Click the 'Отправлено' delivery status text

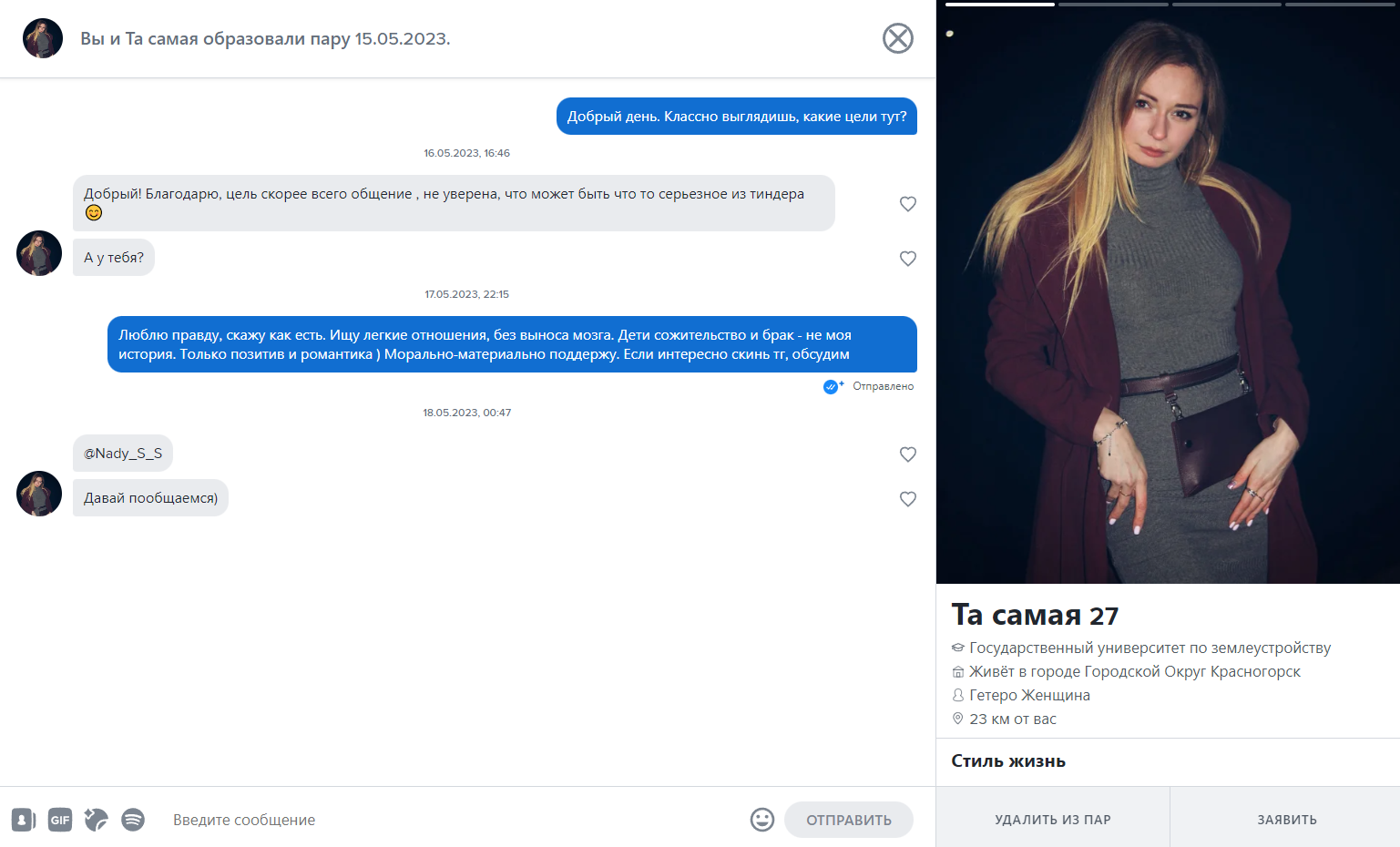[x=883, y=386]
